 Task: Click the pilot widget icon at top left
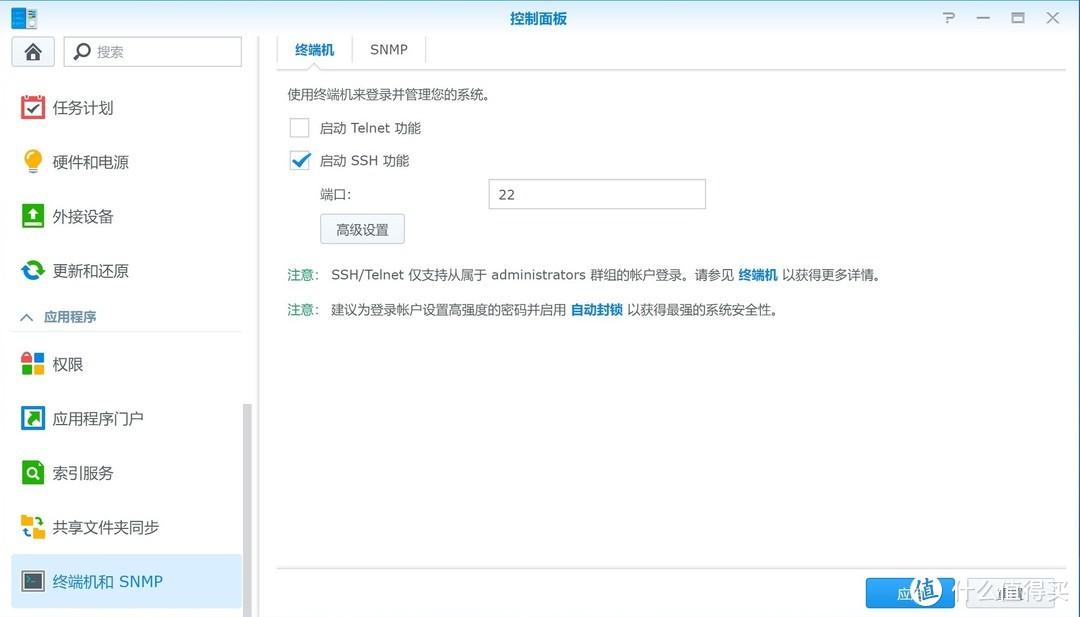click(23, 17)
